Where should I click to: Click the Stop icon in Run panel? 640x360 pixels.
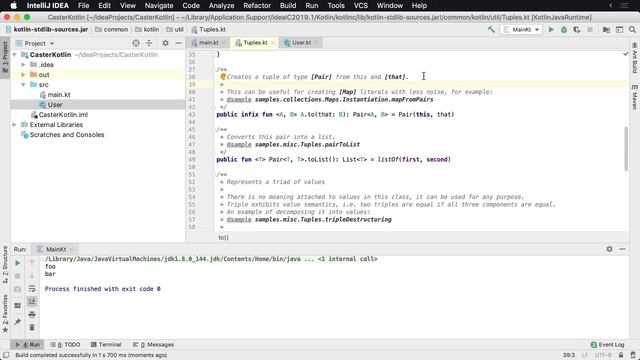18,276
